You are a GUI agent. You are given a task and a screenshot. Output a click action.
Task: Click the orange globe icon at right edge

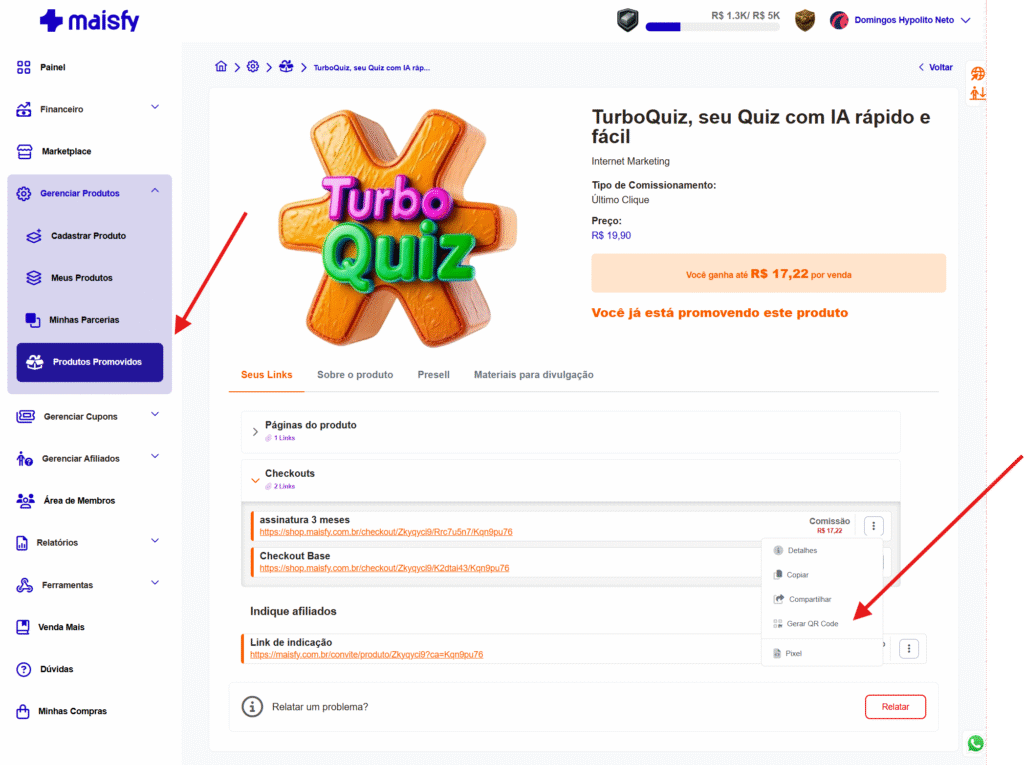977,73
